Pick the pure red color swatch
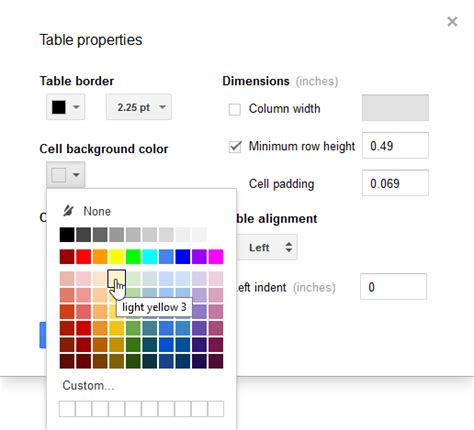Image resolution: width=474 pixels, height=430 pixels. (83, 257)
